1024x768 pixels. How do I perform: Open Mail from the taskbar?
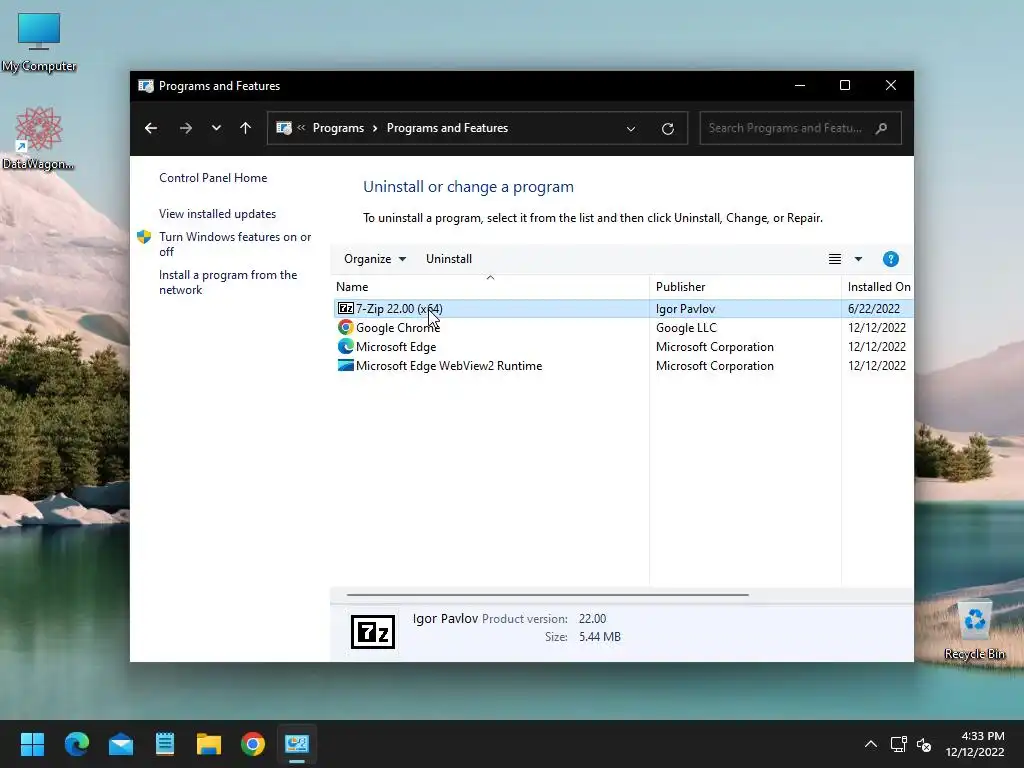pyautogui.click(x=121, y=744)
